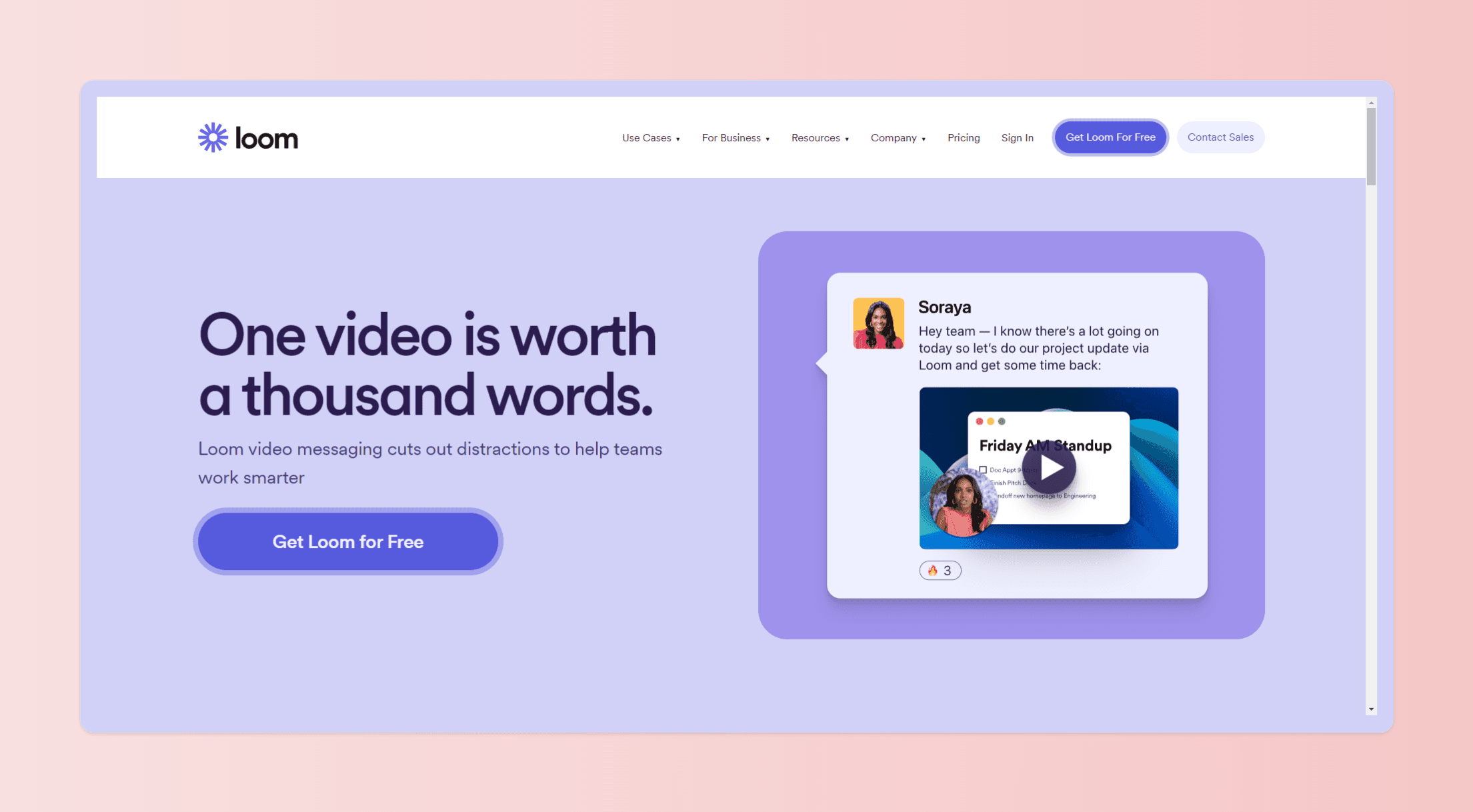Click the scrollbar up arrow
The width and height of the screenshot is (1473, 812).
1371,103
